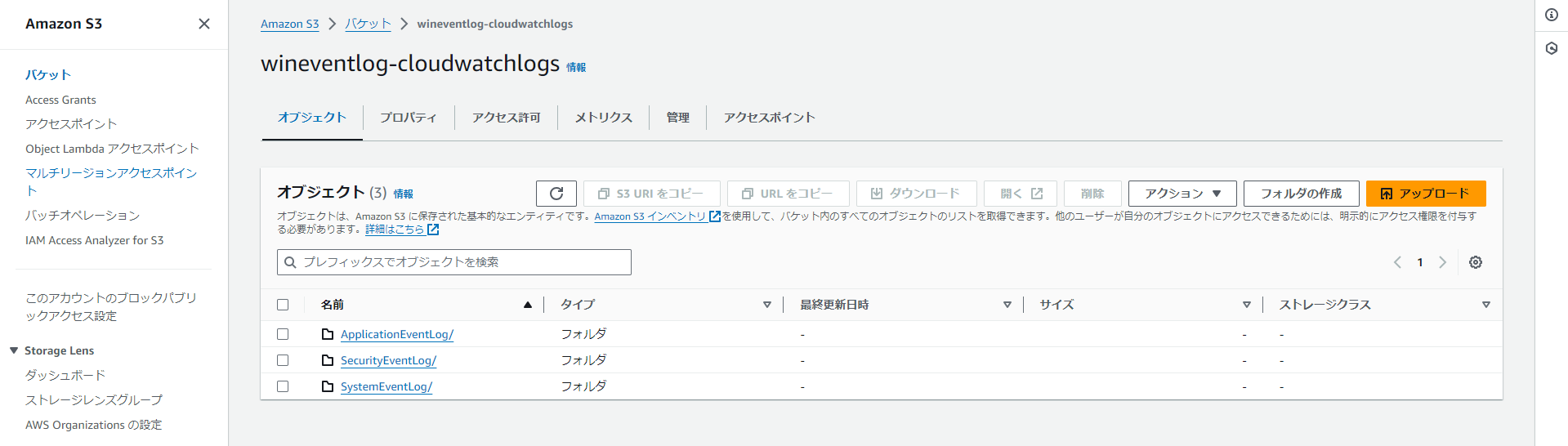
Task: Open IAM Access Analyzer for S3
Action: 95,240
